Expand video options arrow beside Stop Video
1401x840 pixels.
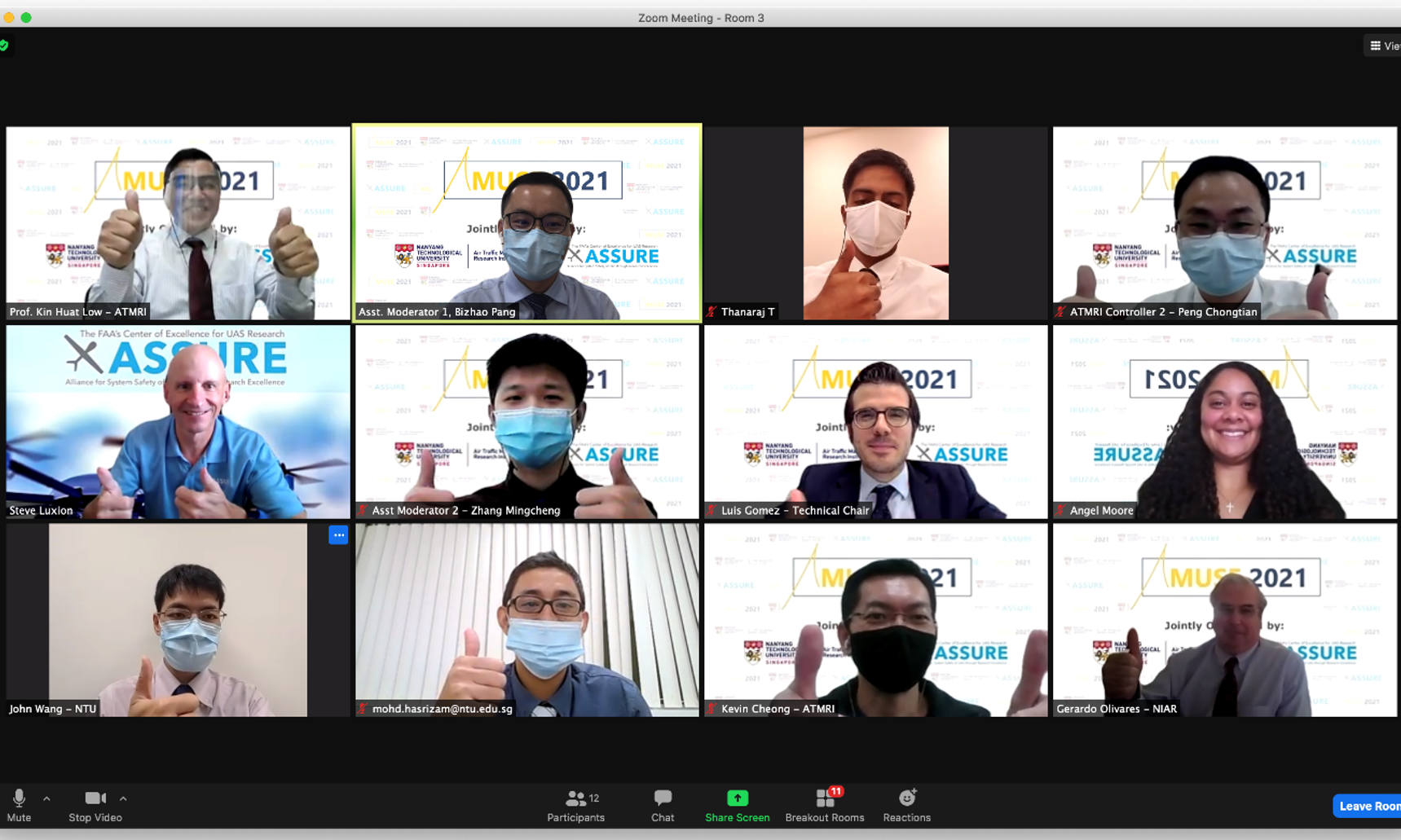123,798
